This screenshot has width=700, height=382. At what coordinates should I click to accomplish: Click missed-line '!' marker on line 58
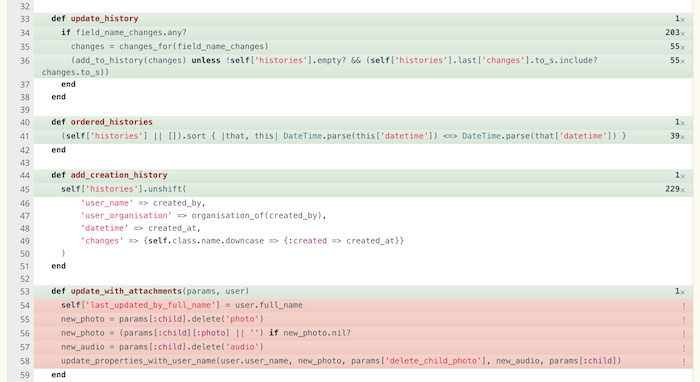tap(683, 362)
